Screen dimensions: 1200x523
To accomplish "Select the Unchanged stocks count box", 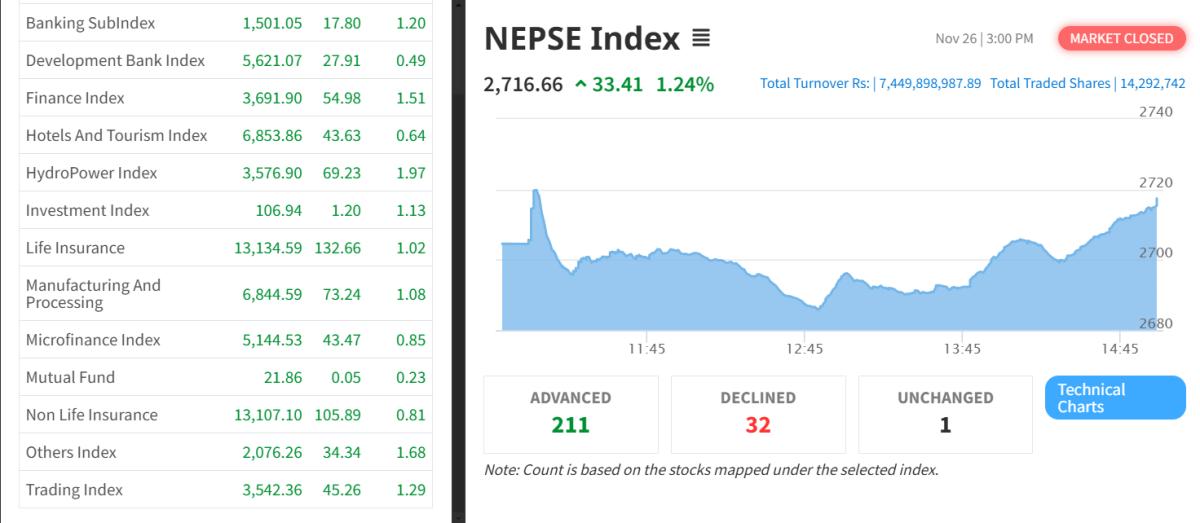I will click(x=945, y=413).
